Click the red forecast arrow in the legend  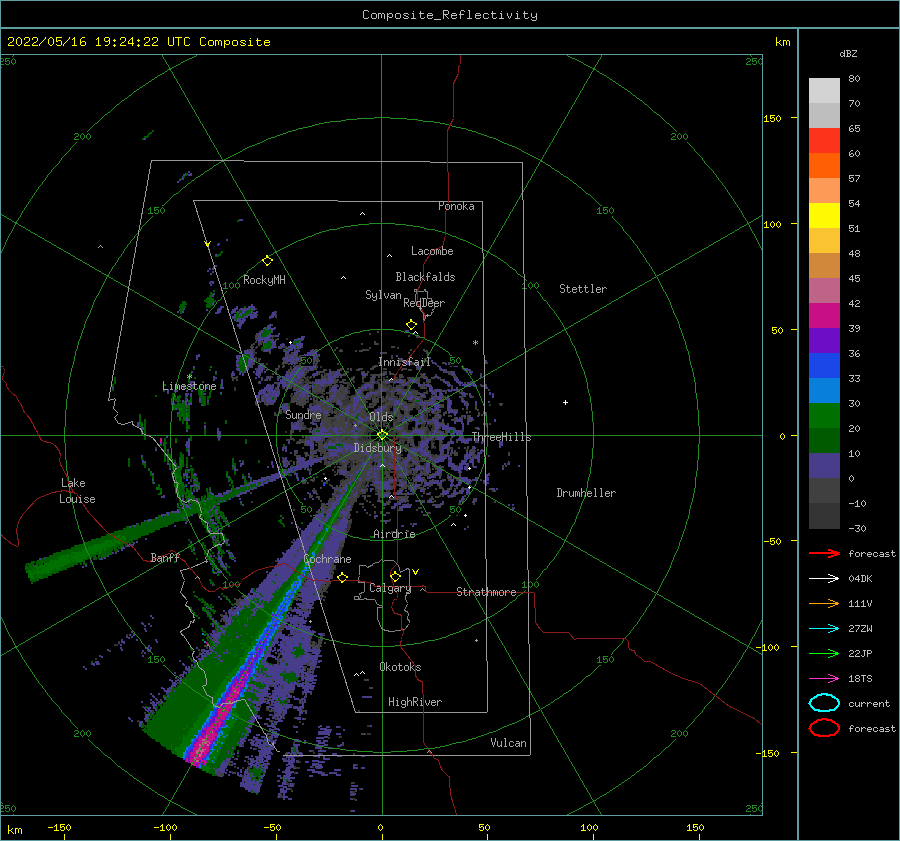point(824,553)
